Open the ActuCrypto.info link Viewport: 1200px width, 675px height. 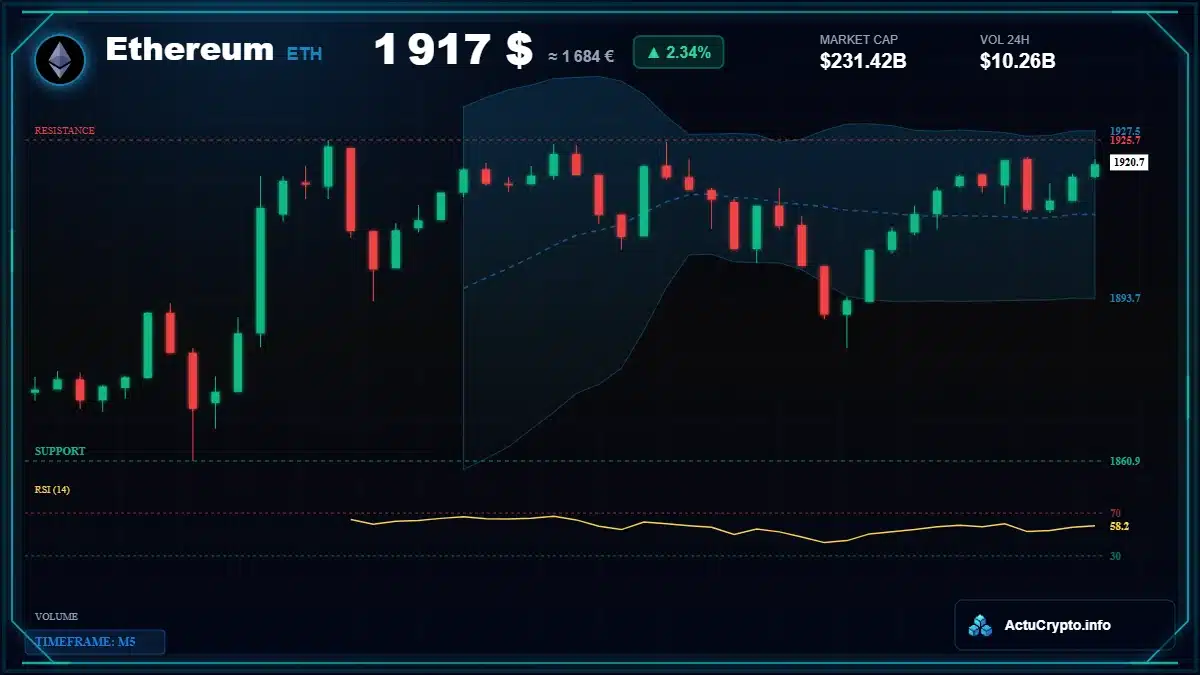click(x=1057, y=626)
